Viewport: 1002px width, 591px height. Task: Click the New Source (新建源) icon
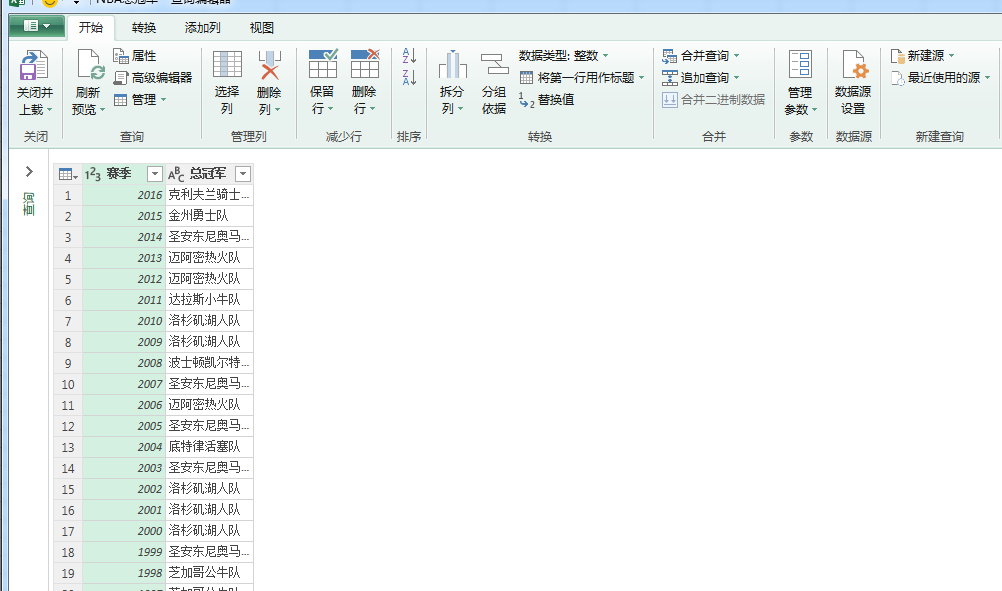pos(897,56)
